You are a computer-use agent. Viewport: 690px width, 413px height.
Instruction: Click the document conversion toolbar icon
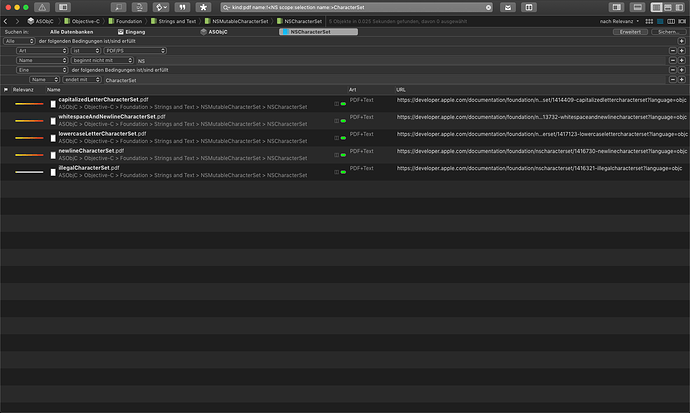[139, 7]
